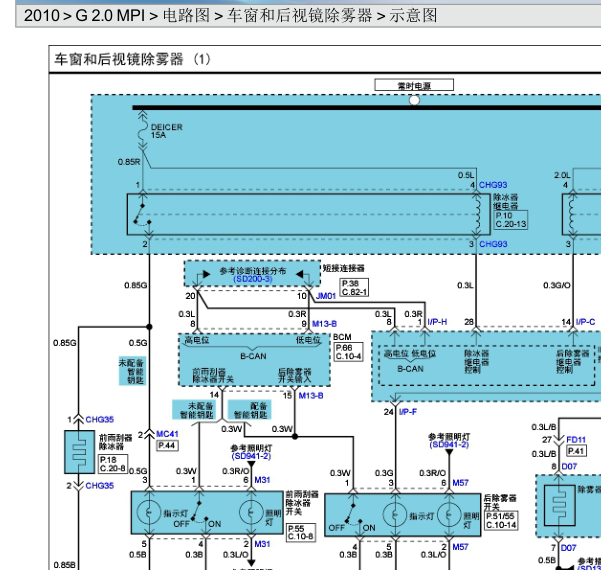
Task: Click the 除冰器继电器 relay coil symbol
Action: (476, 214)
